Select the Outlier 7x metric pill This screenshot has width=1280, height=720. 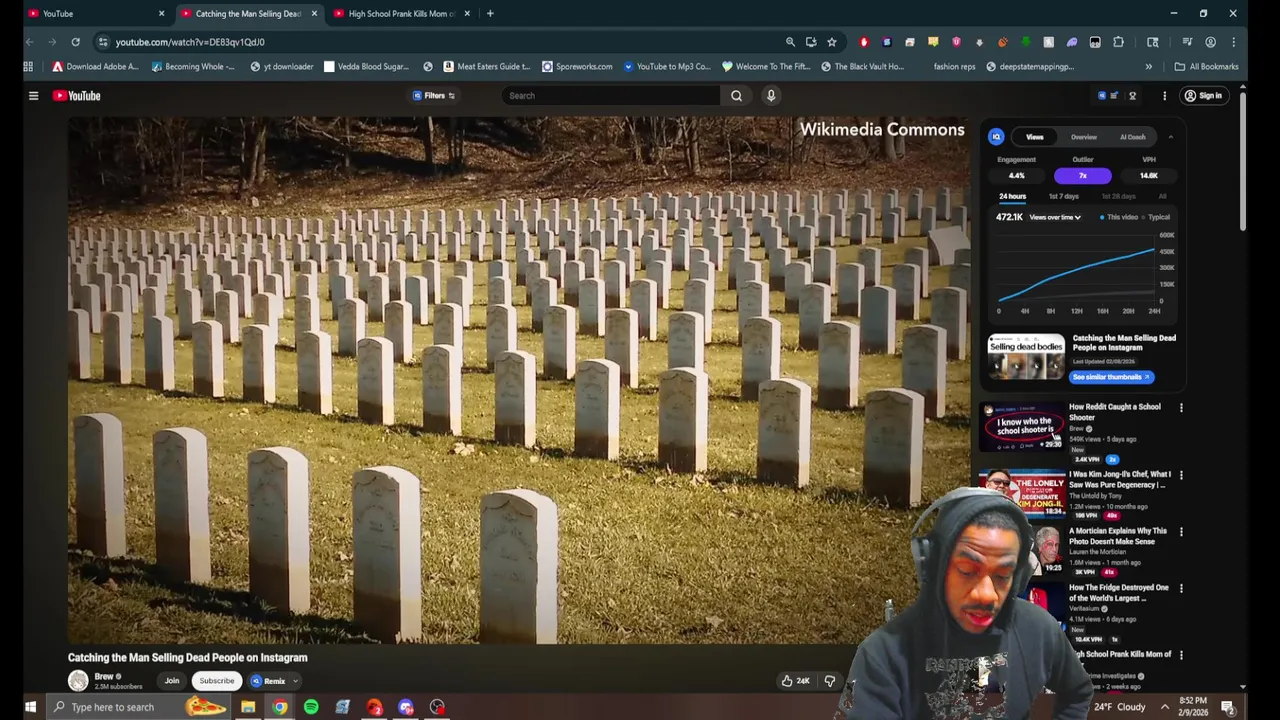pyautogui.click(x=1082, y=176)
